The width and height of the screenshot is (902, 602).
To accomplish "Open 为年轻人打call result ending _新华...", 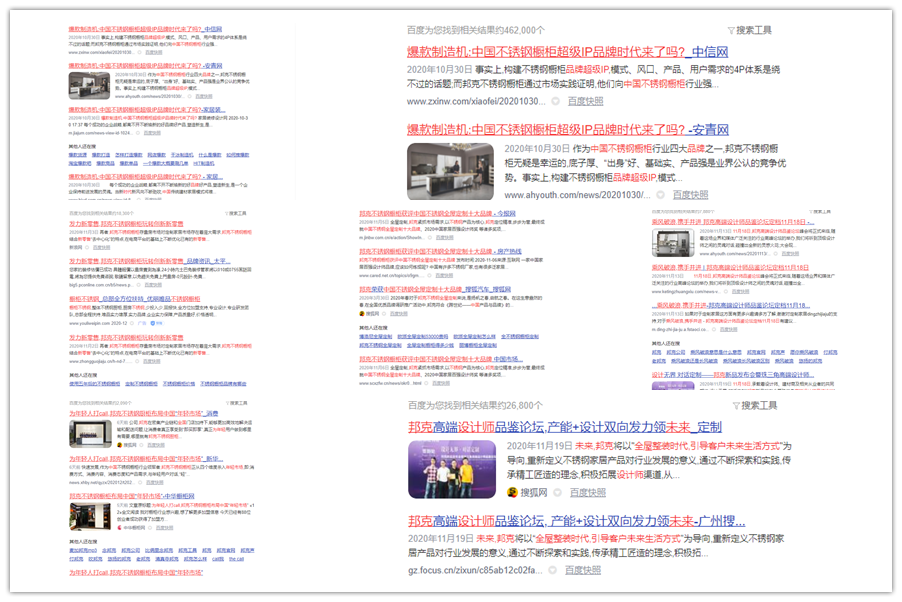I will click(x=146, y=459).
